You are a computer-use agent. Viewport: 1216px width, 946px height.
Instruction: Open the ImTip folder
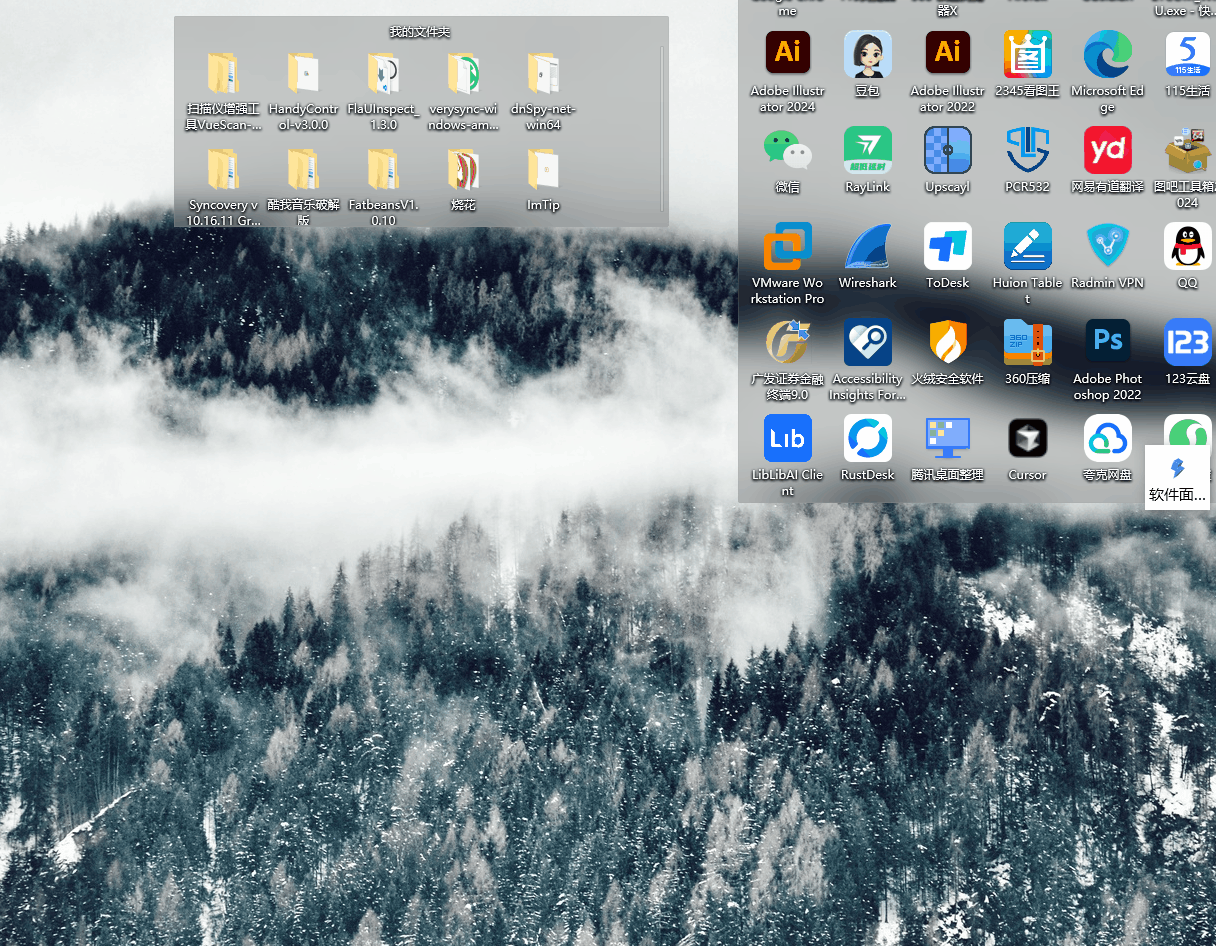coord(543,181)
